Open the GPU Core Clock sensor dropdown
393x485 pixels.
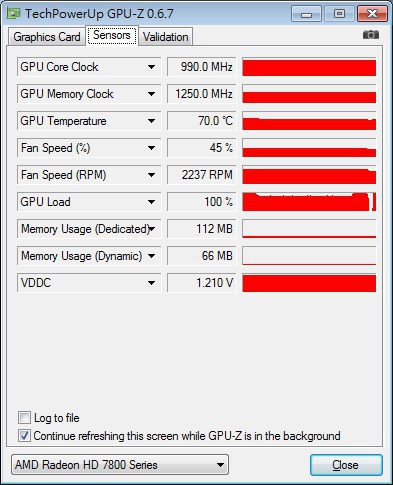[x=151, y=67]
